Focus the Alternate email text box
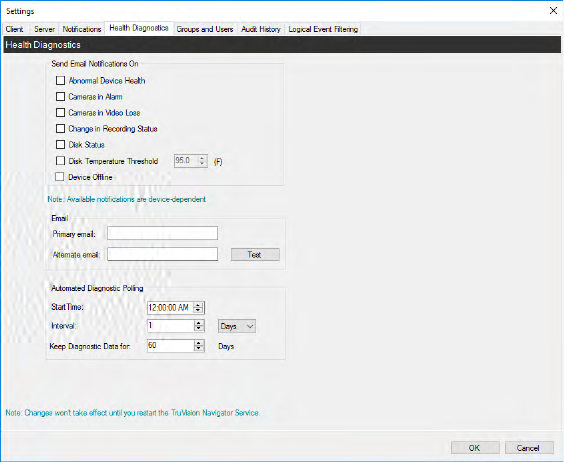The image size is (564, 462). pos(162,254)
